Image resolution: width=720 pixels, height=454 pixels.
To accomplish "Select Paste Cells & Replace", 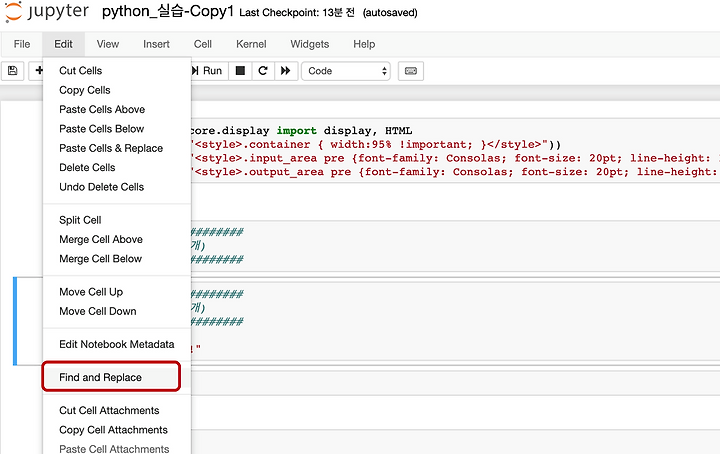I will pyautogui.click(x=117, y=148).
